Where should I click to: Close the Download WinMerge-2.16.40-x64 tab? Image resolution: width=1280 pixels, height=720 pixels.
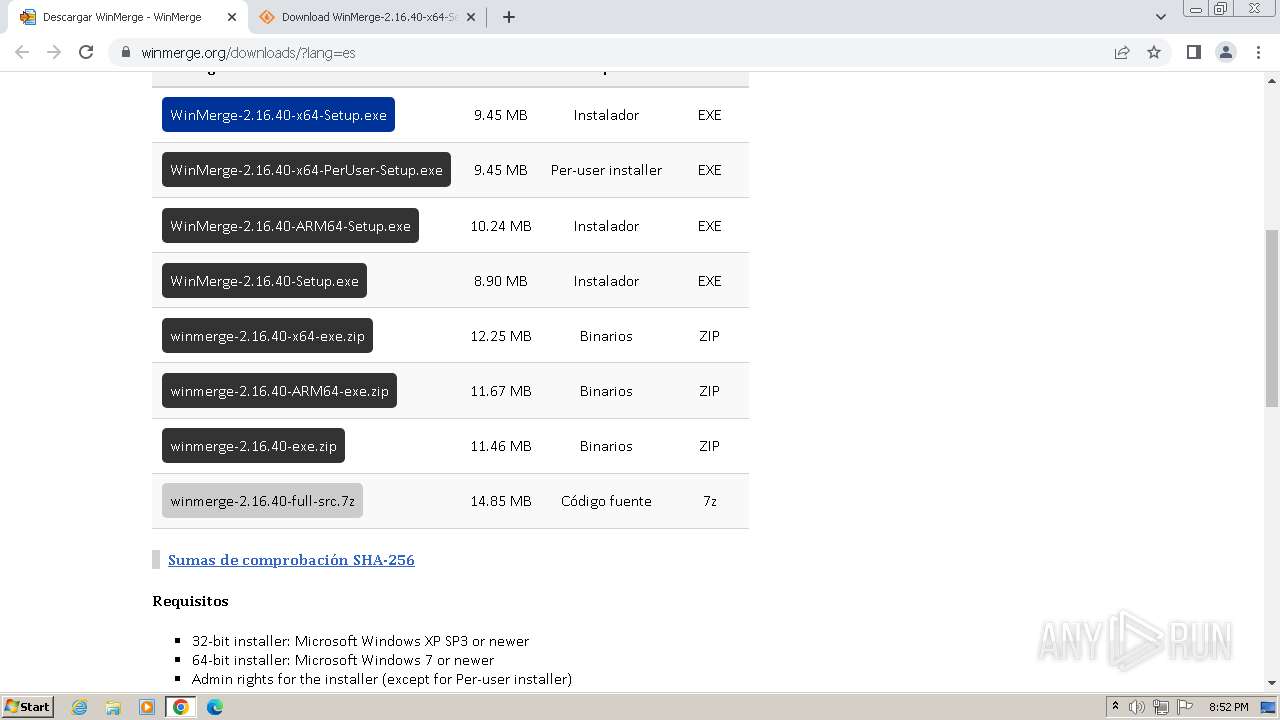[471, 17]
